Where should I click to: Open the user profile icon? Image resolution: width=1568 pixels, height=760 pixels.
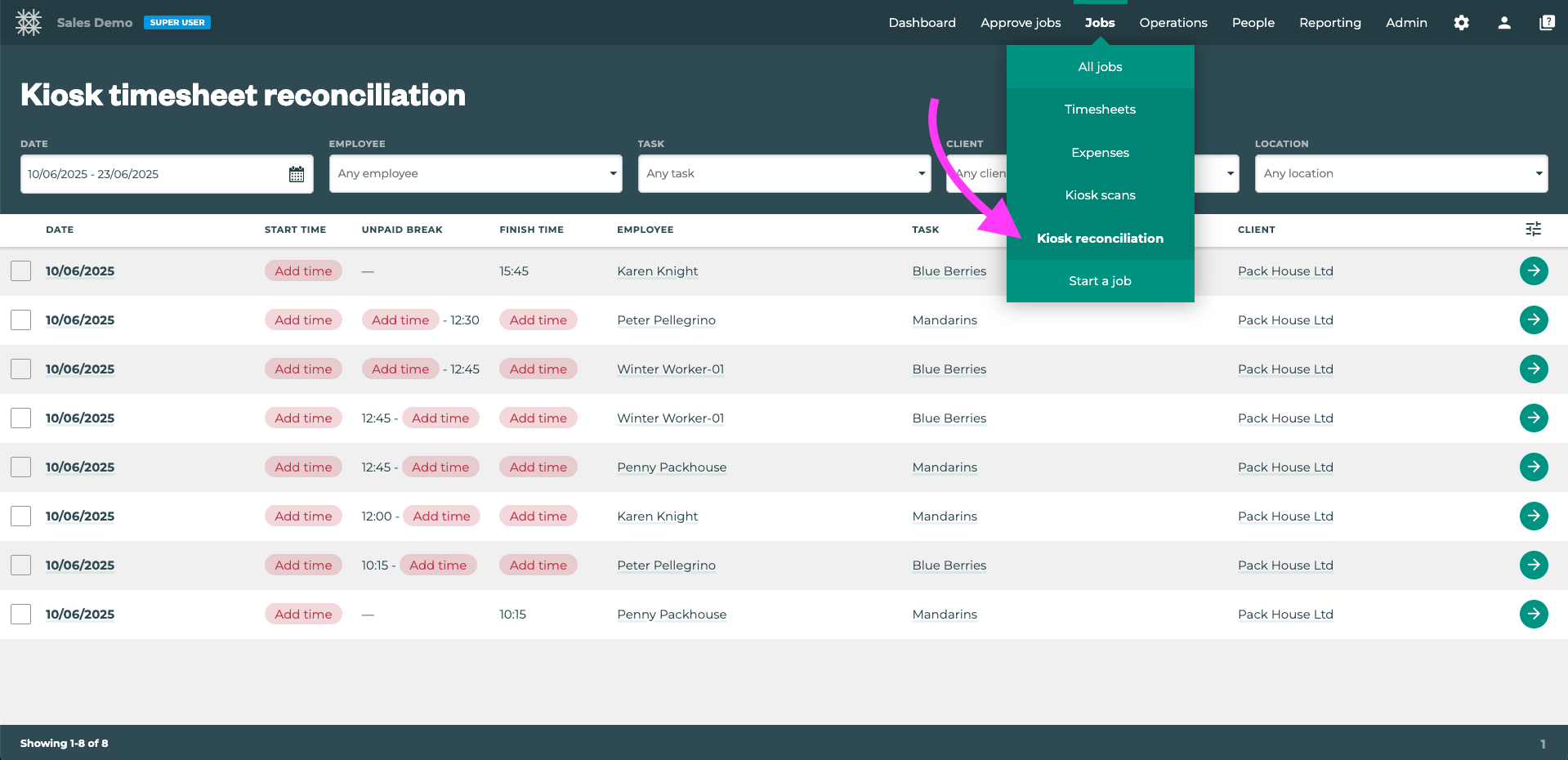coord(1503,23)
